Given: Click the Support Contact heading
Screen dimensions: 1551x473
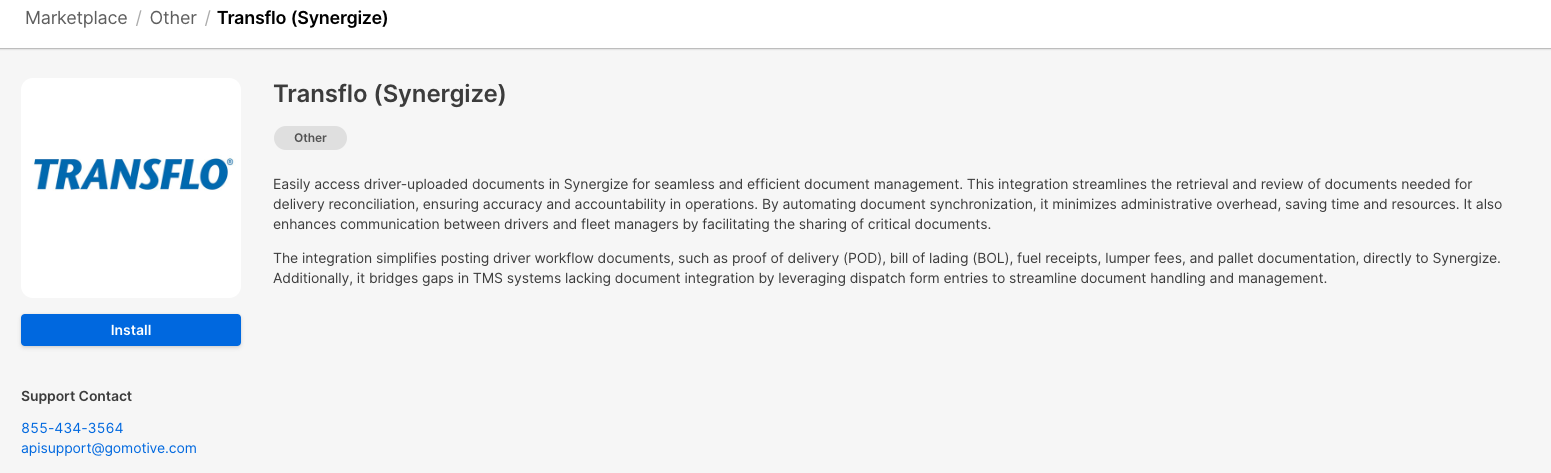Looking at the screenshot, I should tap(76, 396).
